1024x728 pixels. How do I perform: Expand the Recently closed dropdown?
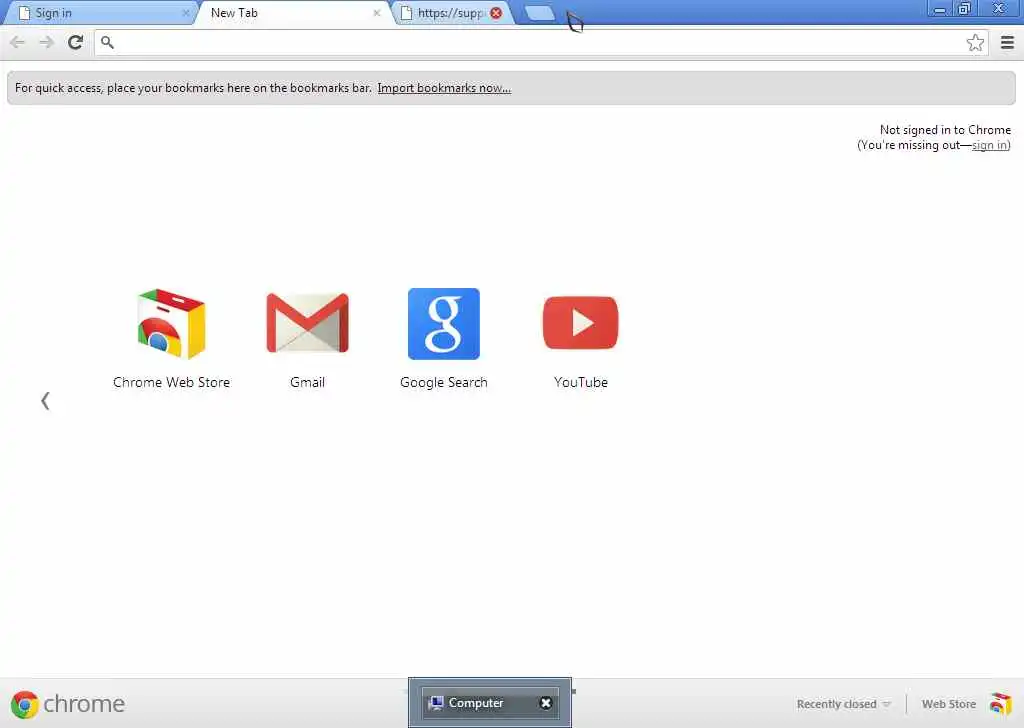(x=843, y=704)
